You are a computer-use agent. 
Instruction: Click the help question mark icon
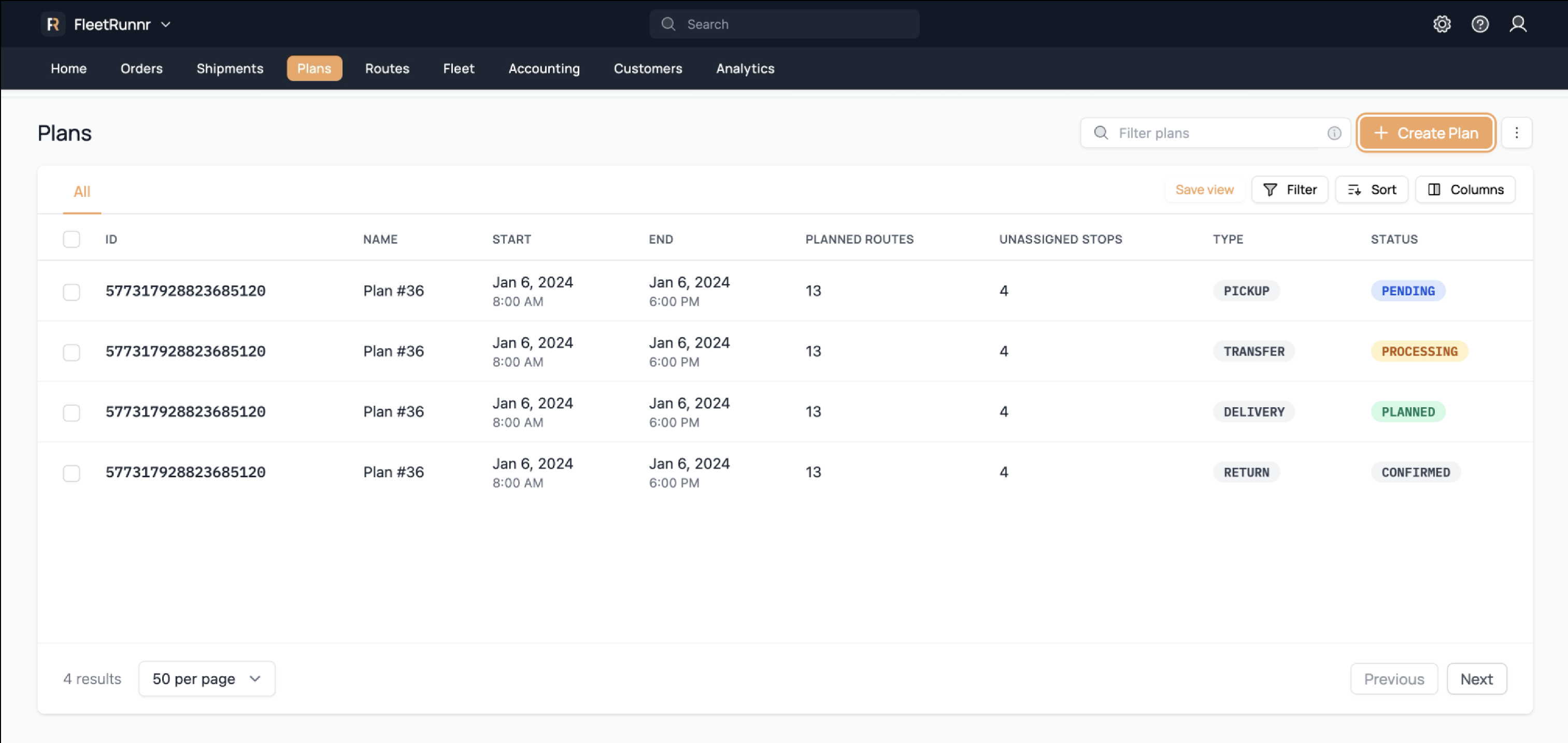(1480, 24)
